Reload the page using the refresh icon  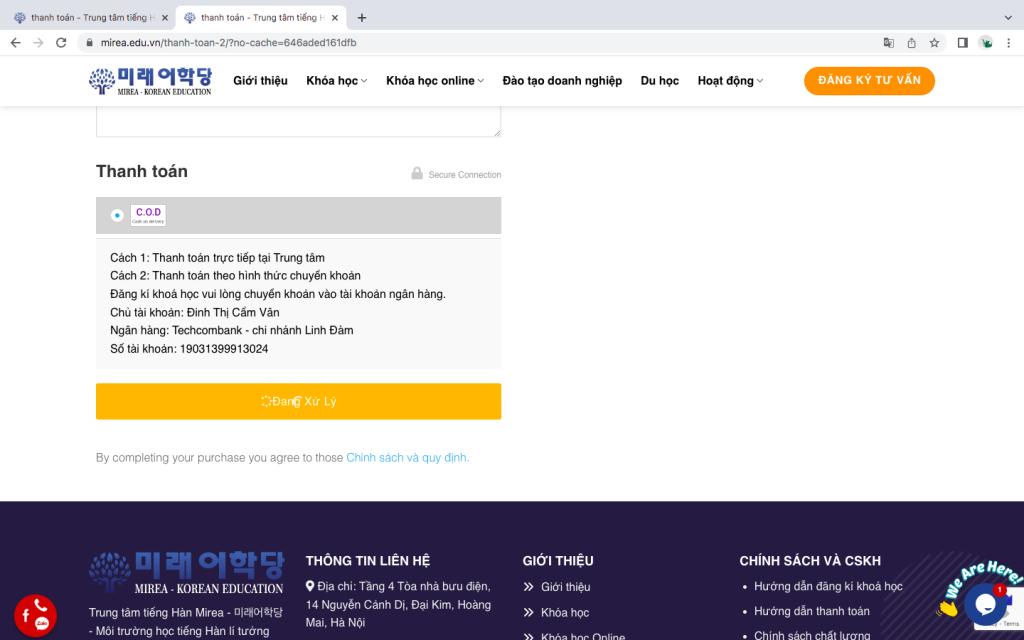point(61,43)
